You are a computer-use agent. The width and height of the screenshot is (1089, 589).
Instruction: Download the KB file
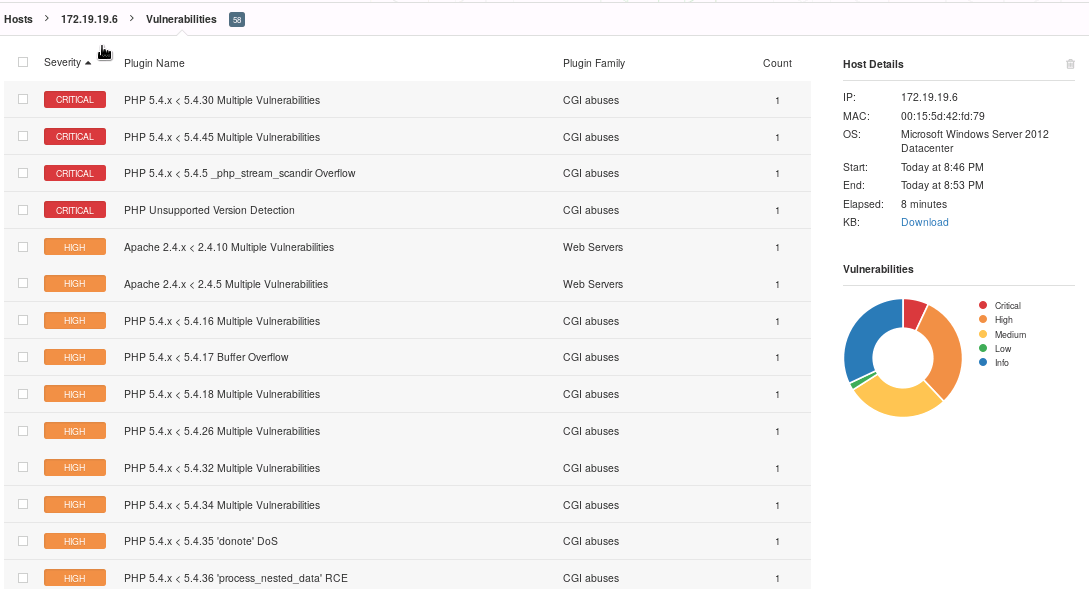924,222
